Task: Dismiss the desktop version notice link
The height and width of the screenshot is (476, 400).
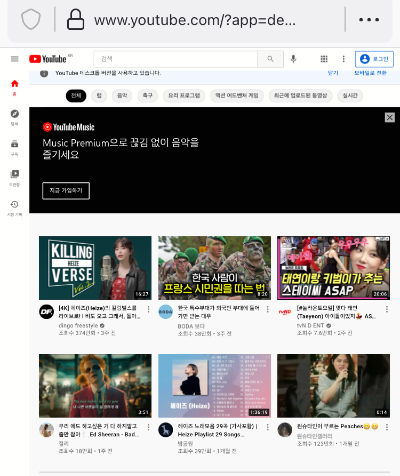Action: (x=333, y=73)
